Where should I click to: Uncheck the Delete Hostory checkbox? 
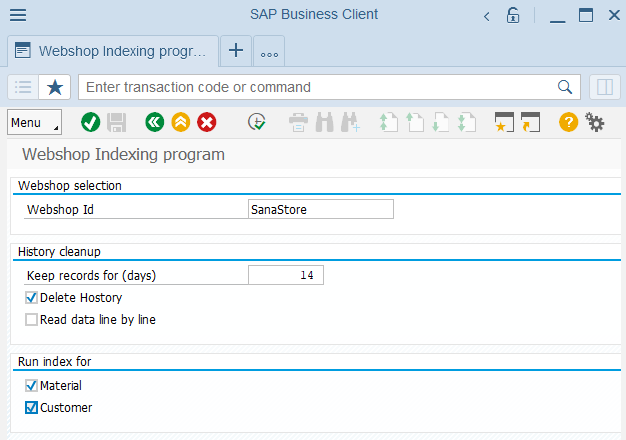31,298
